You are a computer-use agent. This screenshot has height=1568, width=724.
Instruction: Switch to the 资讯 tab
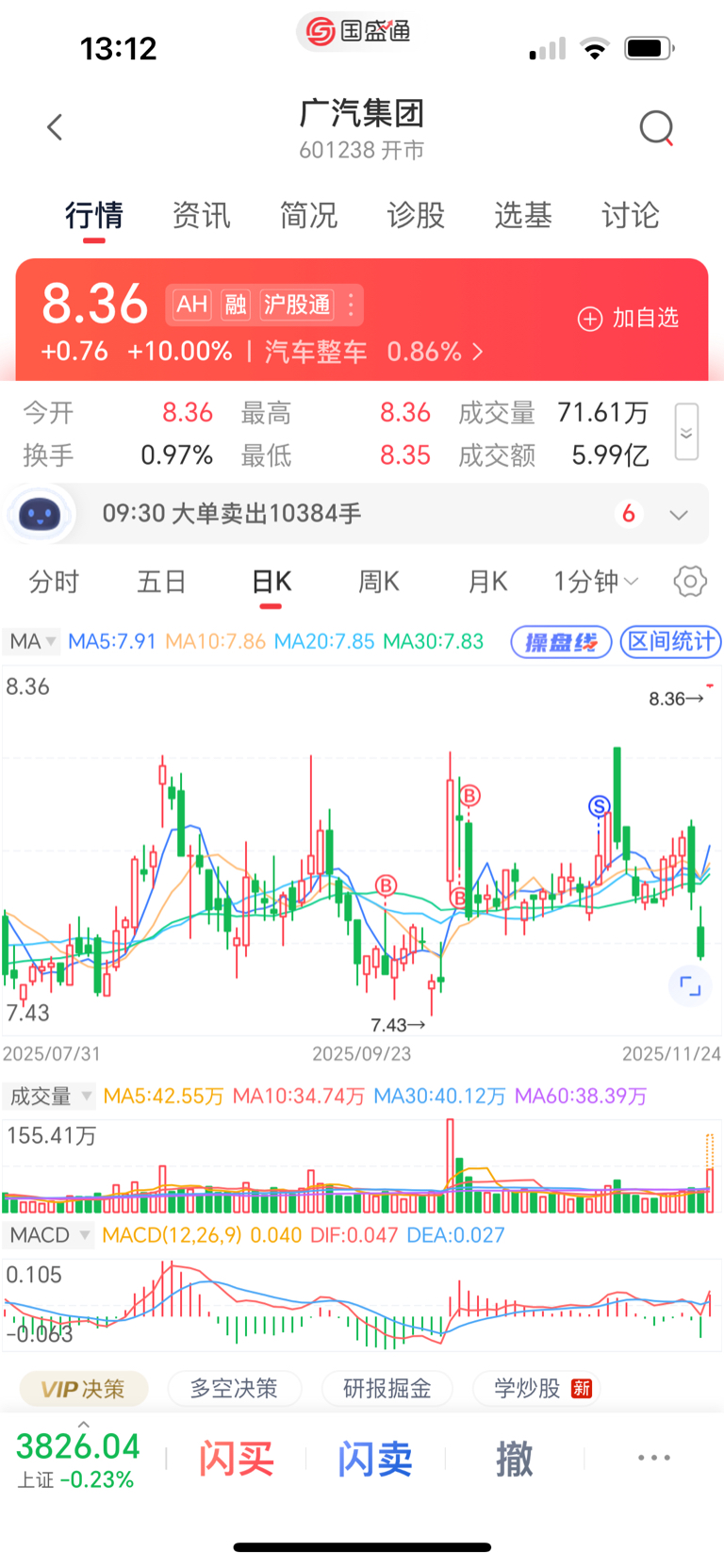(x=201, y=216)
